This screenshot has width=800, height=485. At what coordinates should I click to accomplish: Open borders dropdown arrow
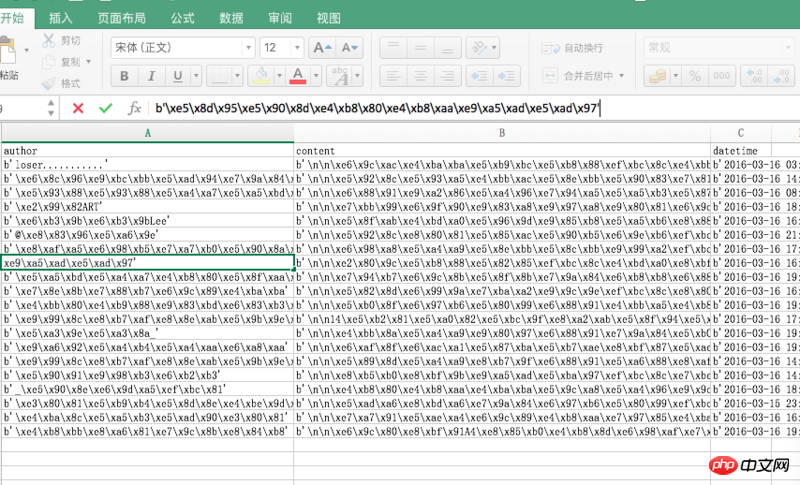237,76
